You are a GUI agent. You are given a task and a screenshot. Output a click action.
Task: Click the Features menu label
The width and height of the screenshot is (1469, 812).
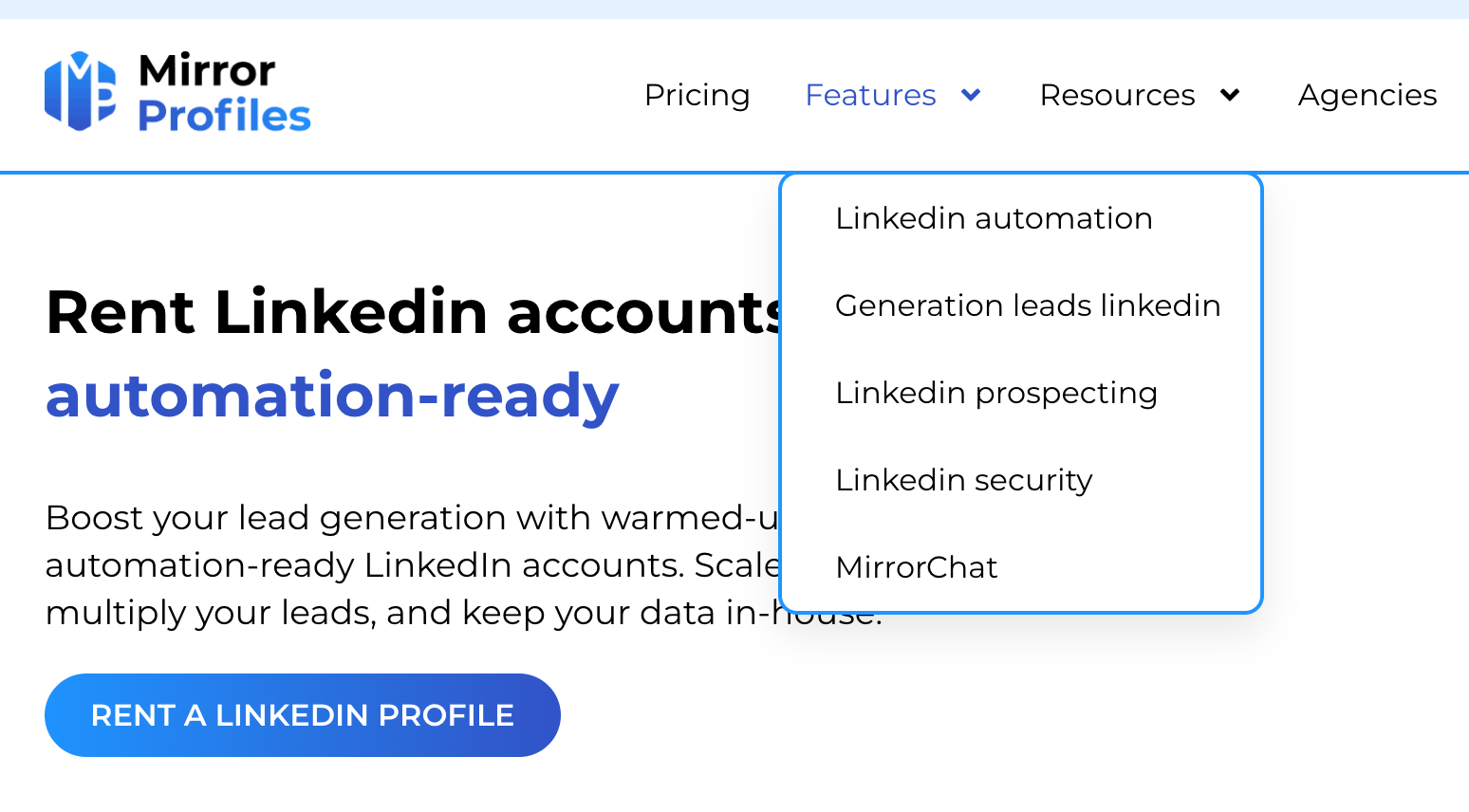pos(870,95)
